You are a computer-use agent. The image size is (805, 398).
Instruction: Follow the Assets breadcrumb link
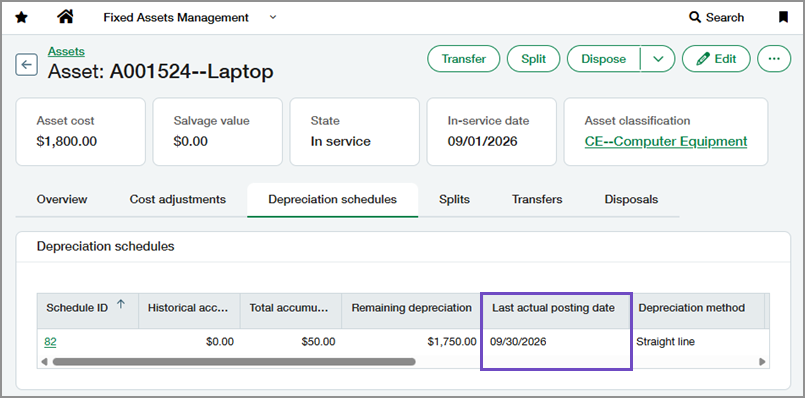tap(66, 51)
